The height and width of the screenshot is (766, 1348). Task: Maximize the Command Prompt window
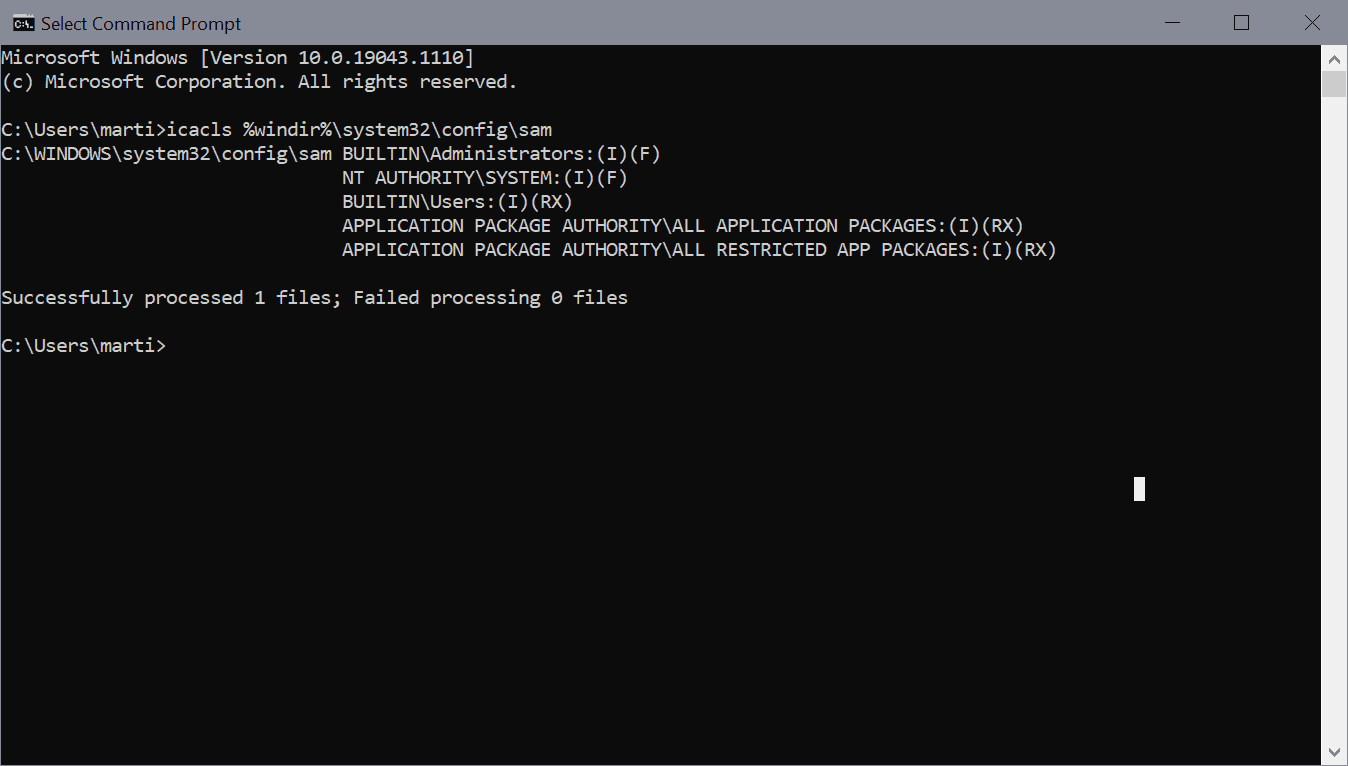tap(1241, 22)
